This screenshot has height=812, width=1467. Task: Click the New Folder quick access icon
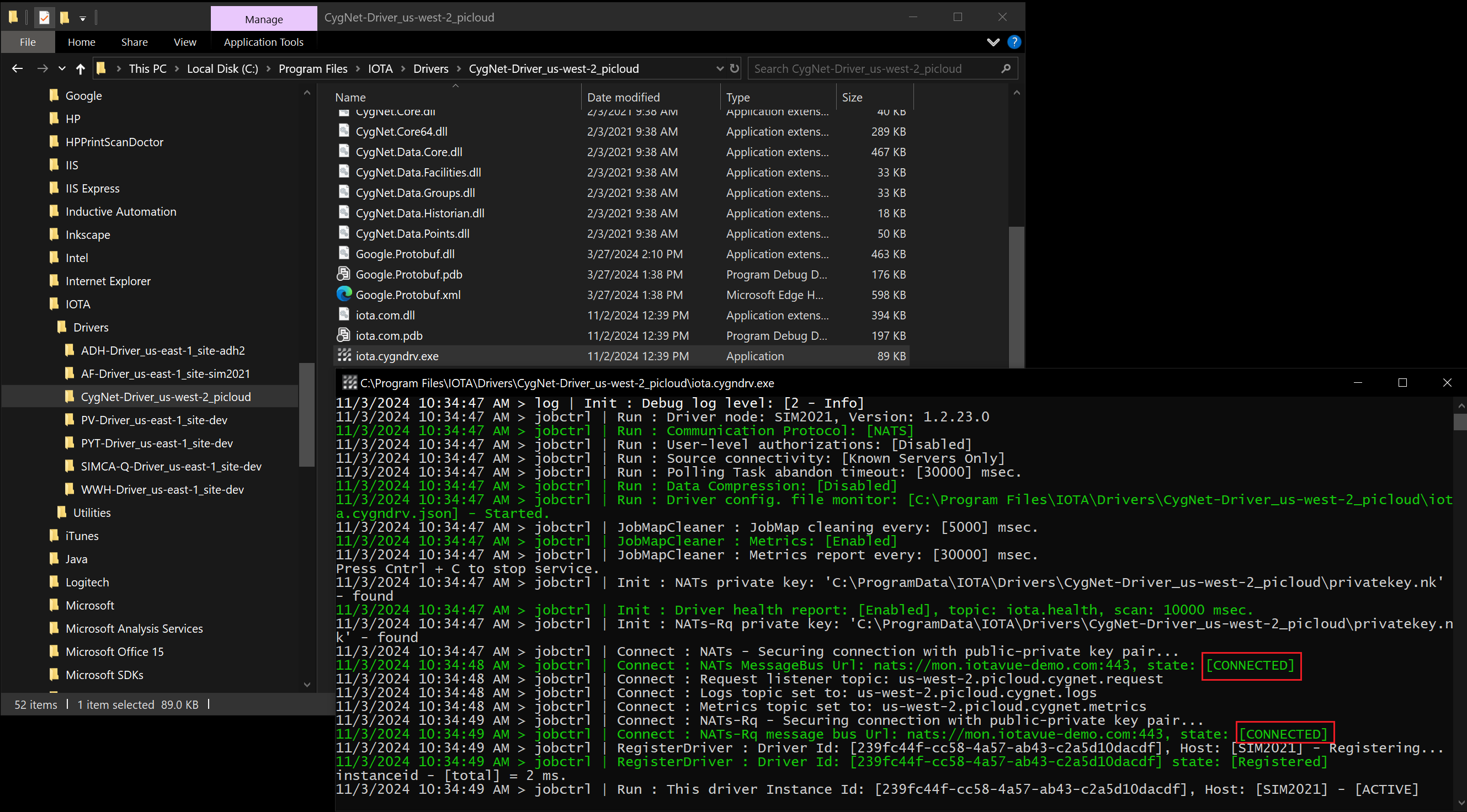[65, 18]
